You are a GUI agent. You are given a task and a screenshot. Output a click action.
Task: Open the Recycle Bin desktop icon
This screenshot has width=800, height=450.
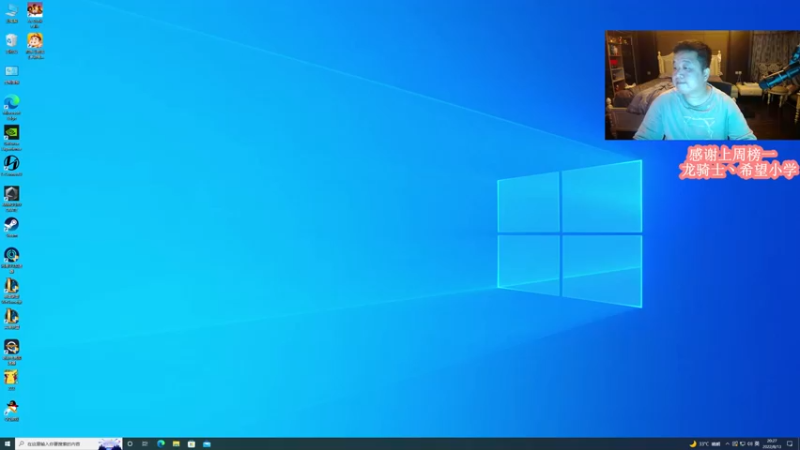pos(11,43)
